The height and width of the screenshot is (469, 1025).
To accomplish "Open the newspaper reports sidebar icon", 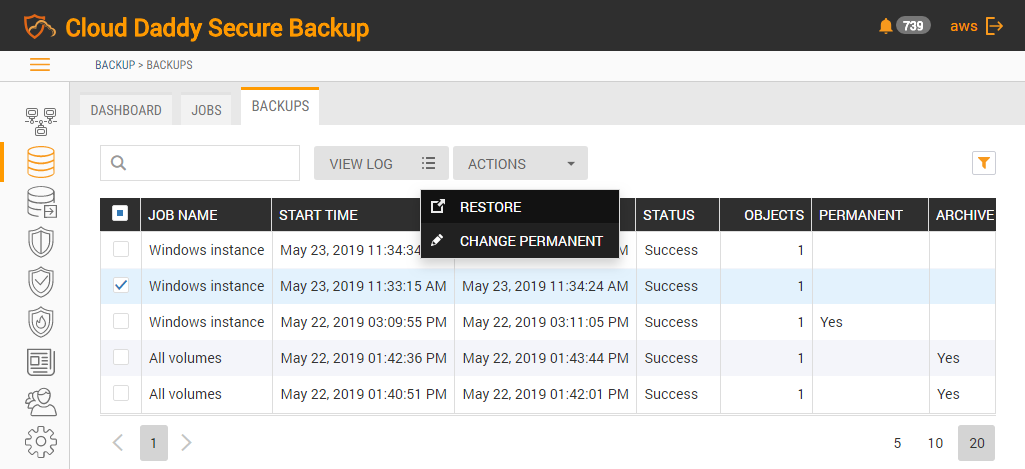I will coord(41,362).
